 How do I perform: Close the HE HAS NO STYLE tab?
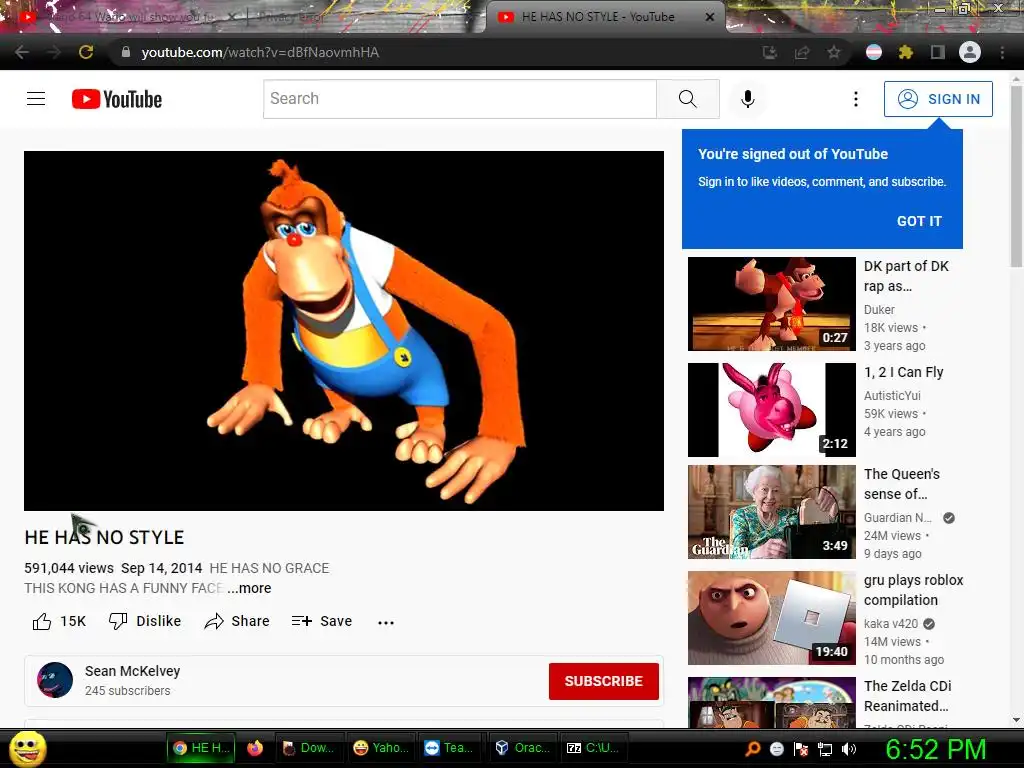pos(710,17)
